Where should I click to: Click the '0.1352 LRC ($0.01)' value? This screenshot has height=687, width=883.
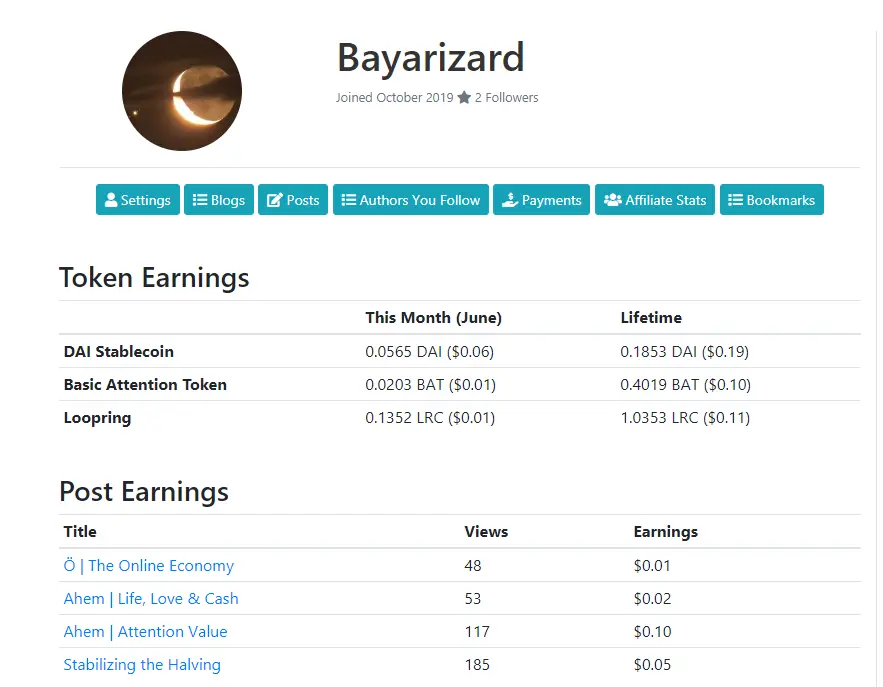pos(430,418)
